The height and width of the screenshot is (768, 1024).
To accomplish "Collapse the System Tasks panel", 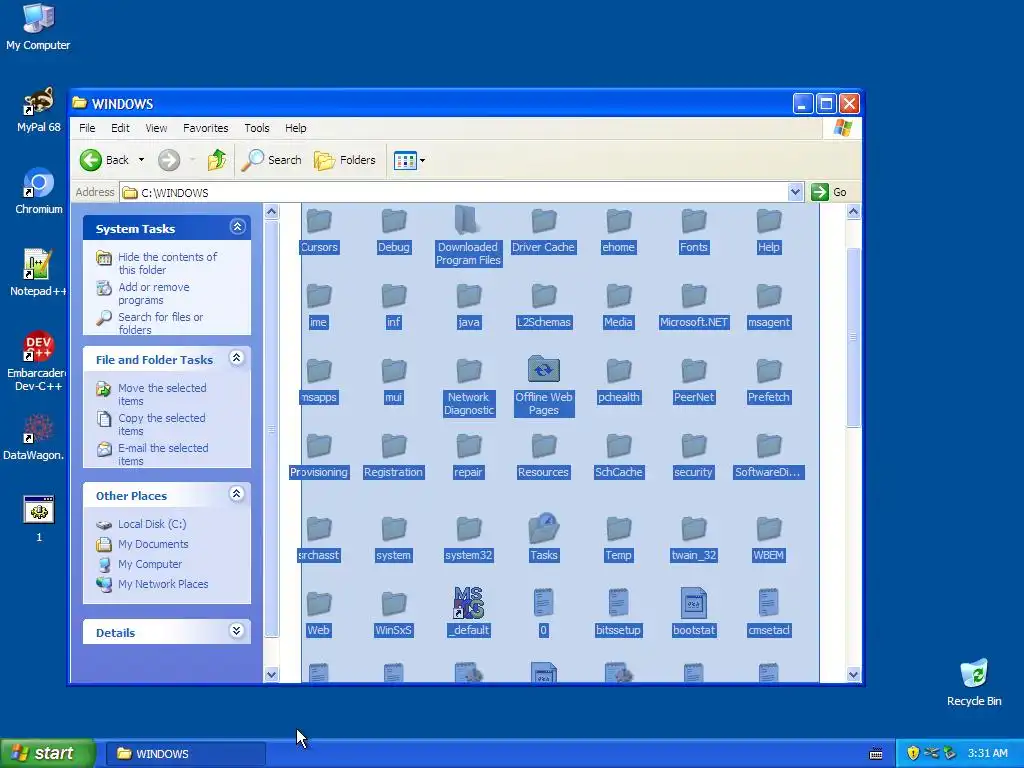I will pos(237,227).
